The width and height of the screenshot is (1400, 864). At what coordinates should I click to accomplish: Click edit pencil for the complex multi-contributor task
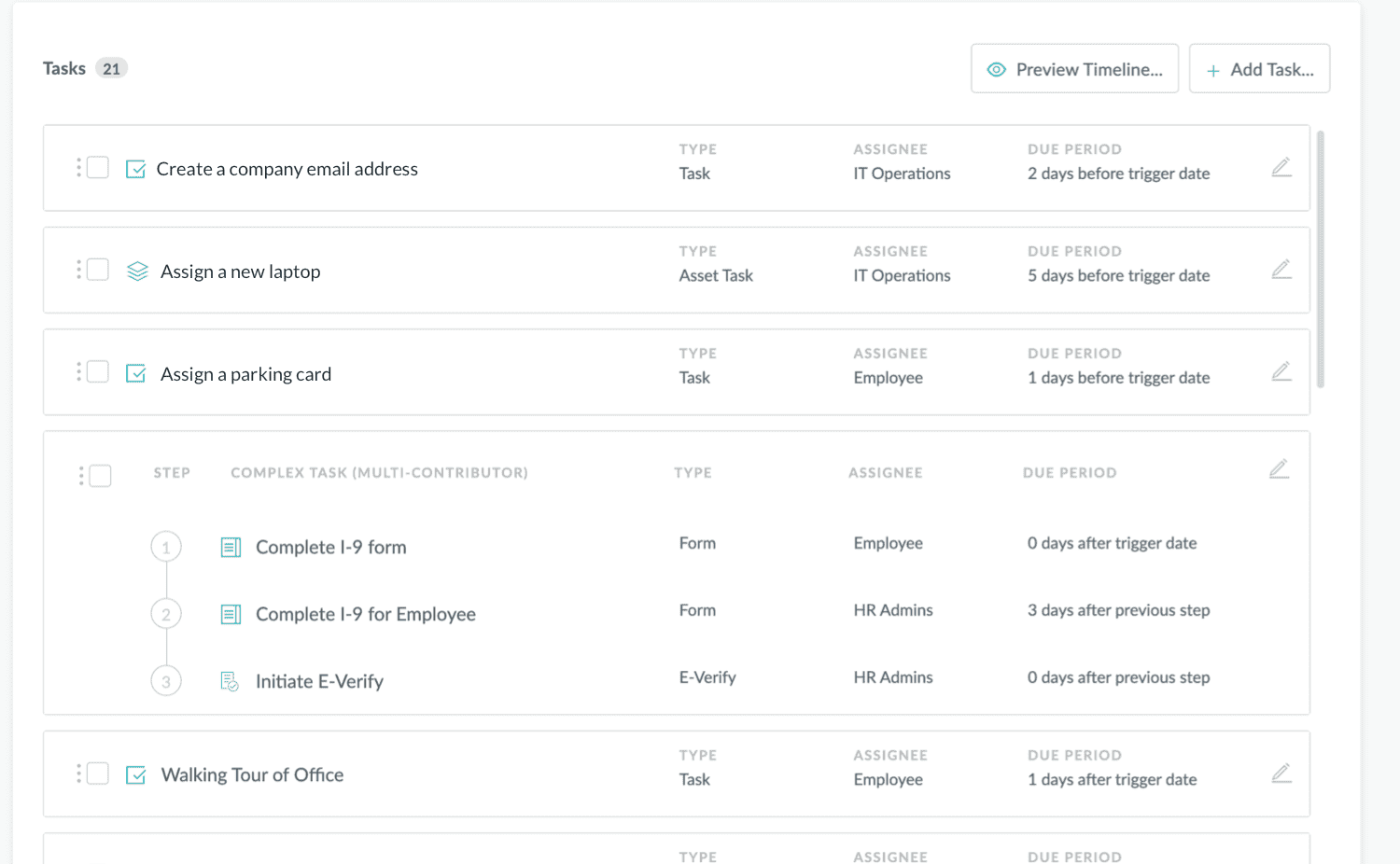(x=1279, y=469)
